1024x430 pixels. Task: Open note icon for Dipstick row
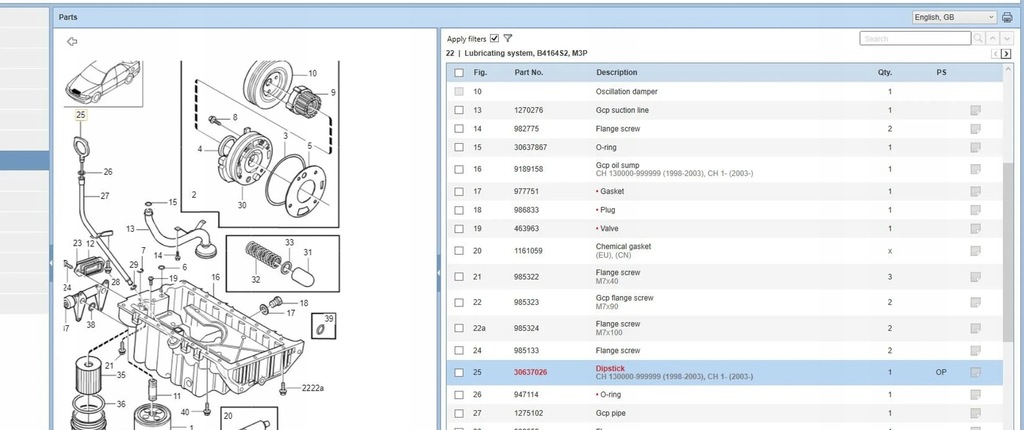pyautogui.click(x=976, y=372)
